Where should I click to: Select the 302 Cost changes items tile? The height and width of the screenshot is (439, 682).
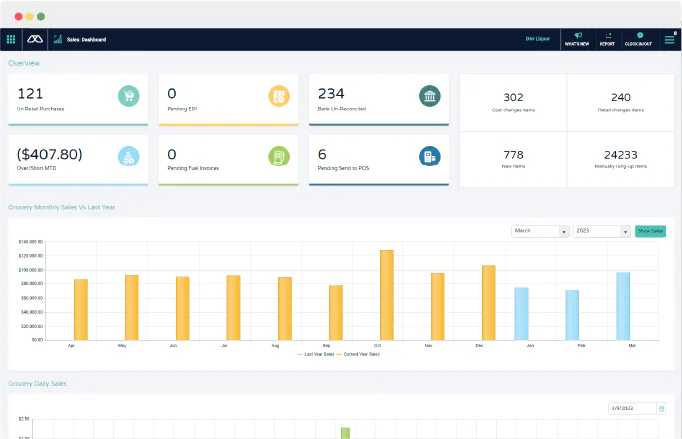point(513,102)
